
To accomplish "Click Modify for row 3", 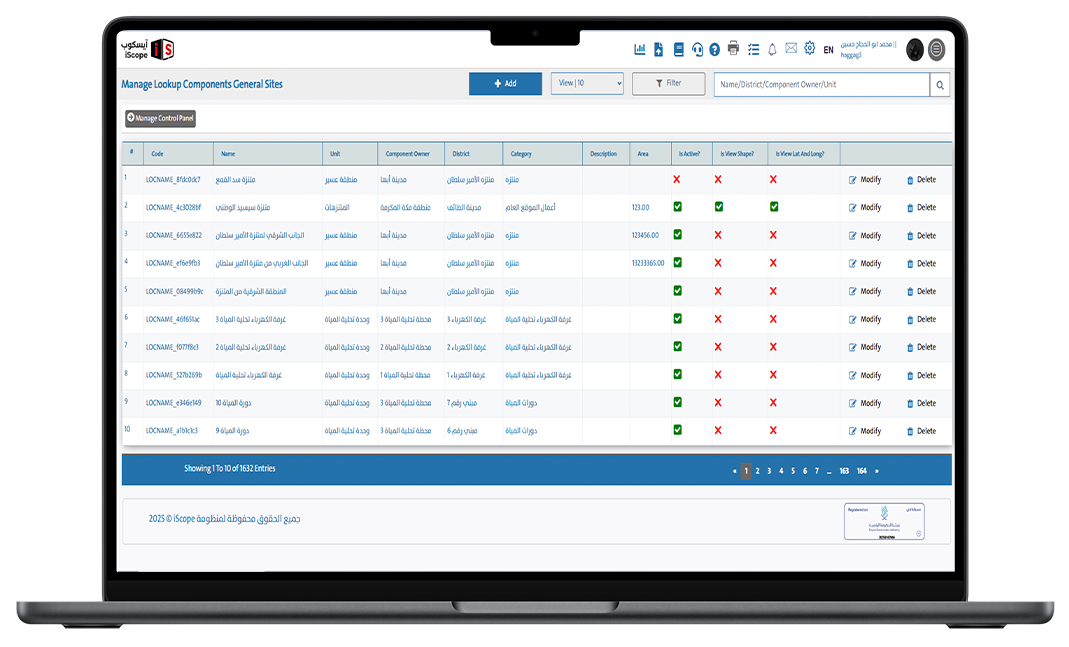I will (865, 236).
